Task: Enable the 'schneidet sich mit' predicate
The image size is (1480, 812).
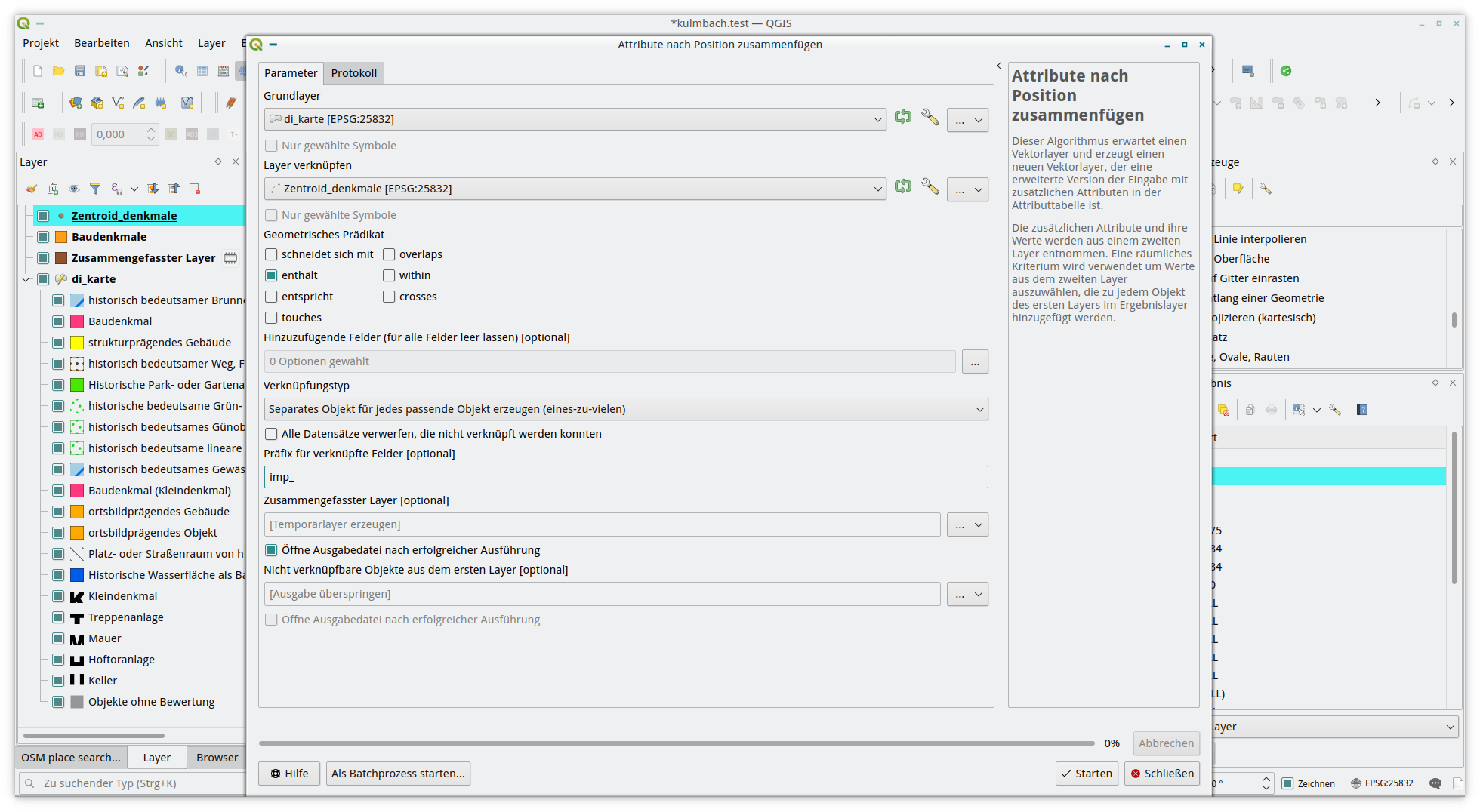Action: pyautogui.click(x=271, y=254)
